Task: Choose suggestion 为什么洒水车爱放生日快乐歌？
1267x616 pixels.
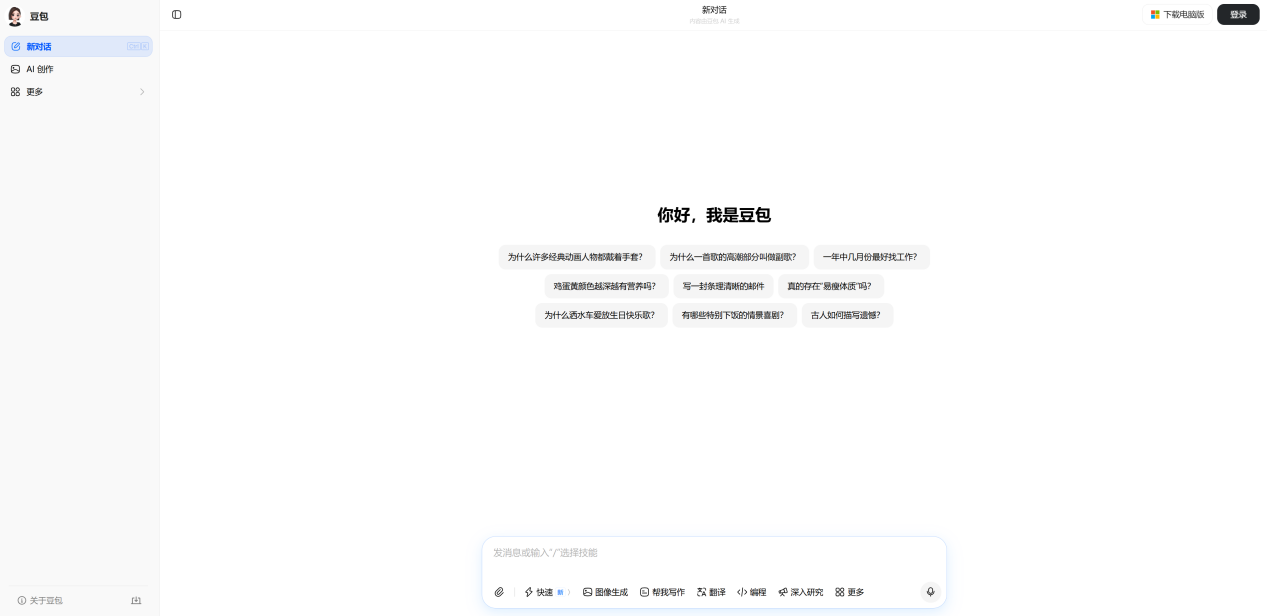Action: point(601,315)
